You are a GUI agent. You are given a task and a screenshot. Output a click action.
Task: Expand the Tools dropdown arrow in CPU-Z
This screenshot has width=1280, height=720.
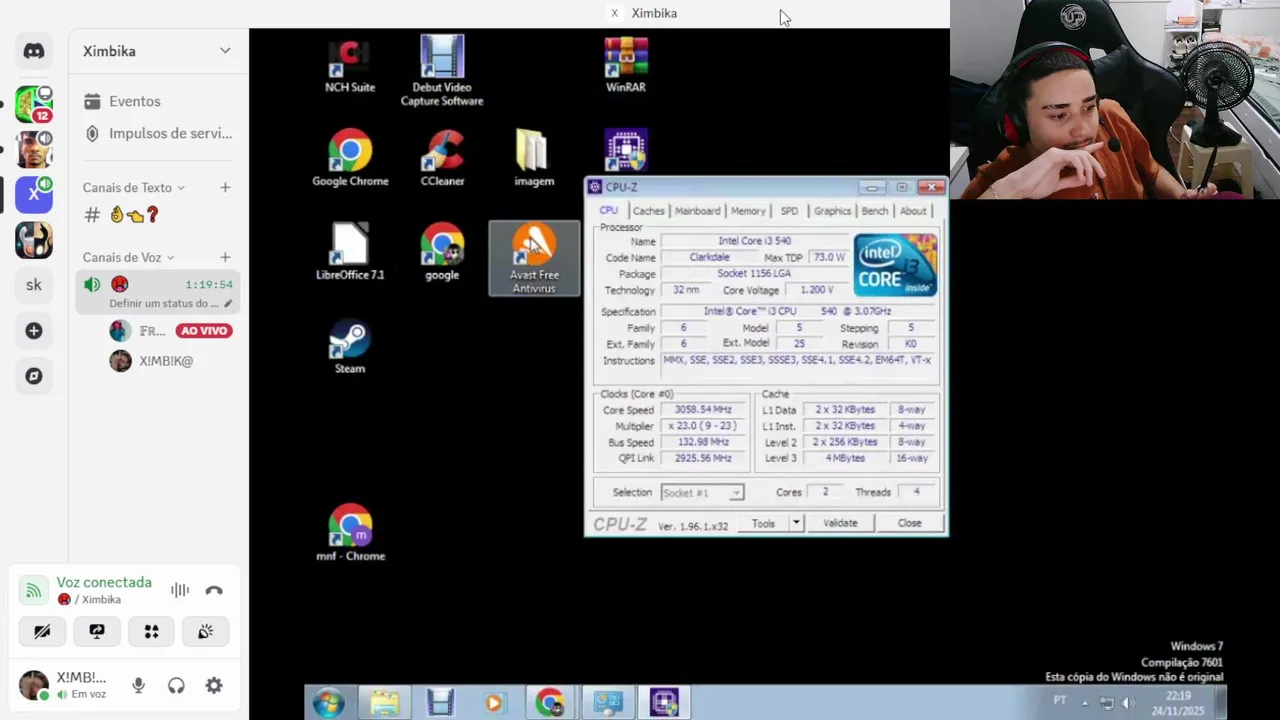[796, 523]
